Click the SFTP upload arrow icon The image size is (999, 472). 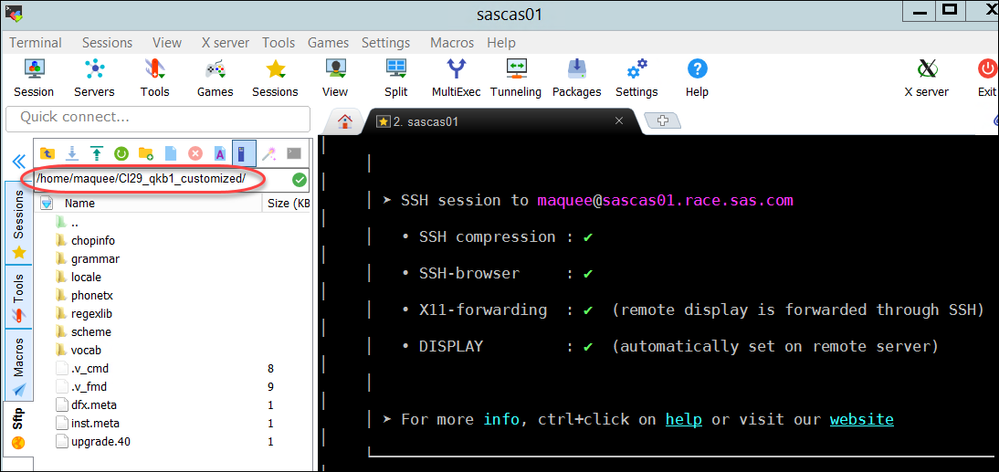pos(96,154)
